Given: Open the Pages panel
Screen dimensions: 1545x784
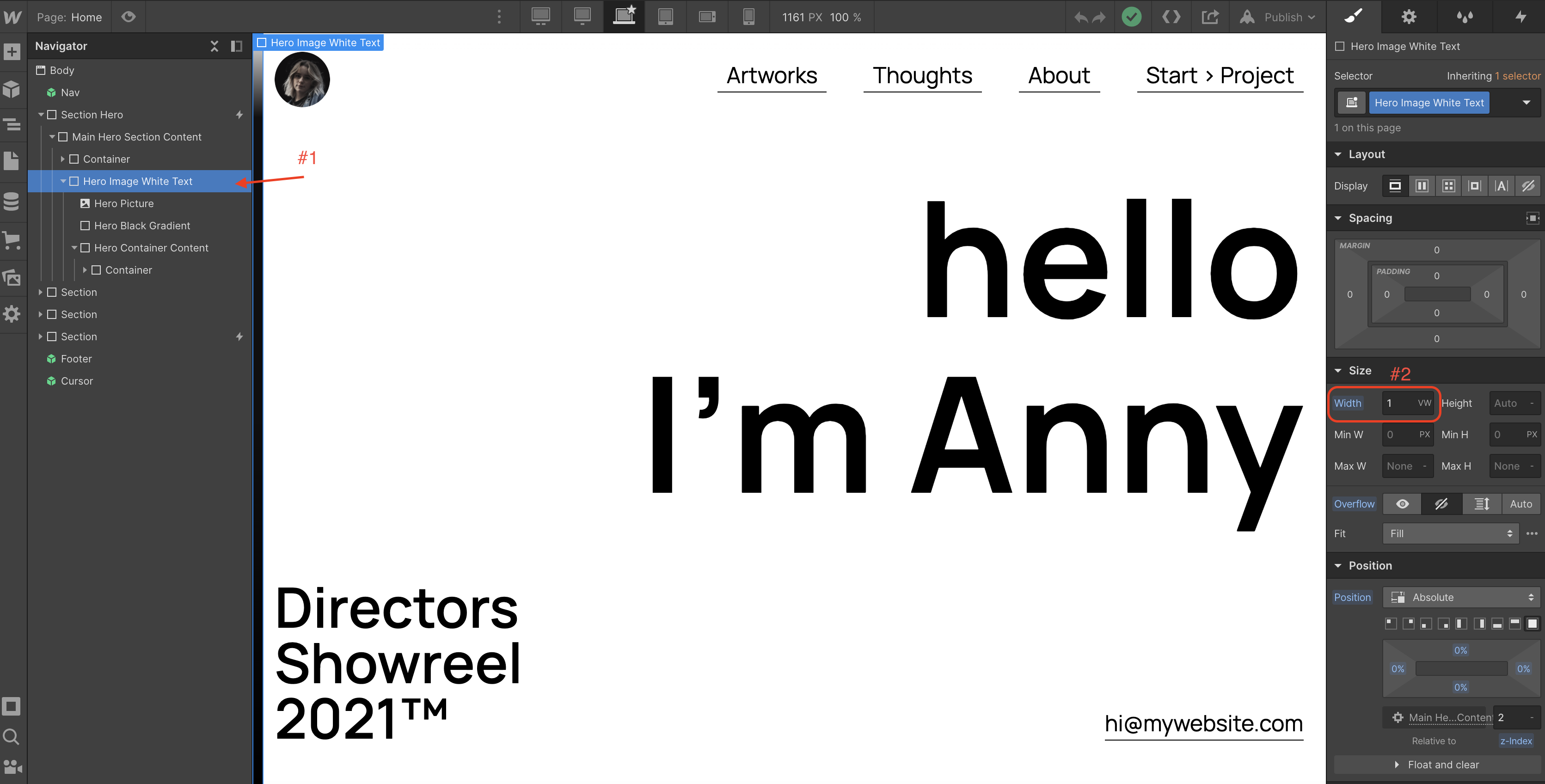Looking at the screenshot, I should [x=12, y=161].
